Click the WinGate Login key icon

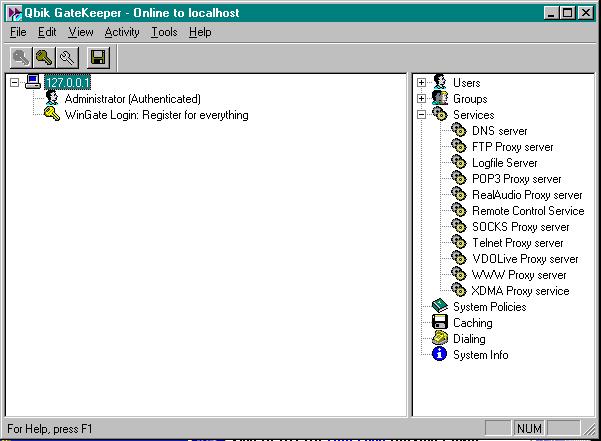click(x=52, y=114)
